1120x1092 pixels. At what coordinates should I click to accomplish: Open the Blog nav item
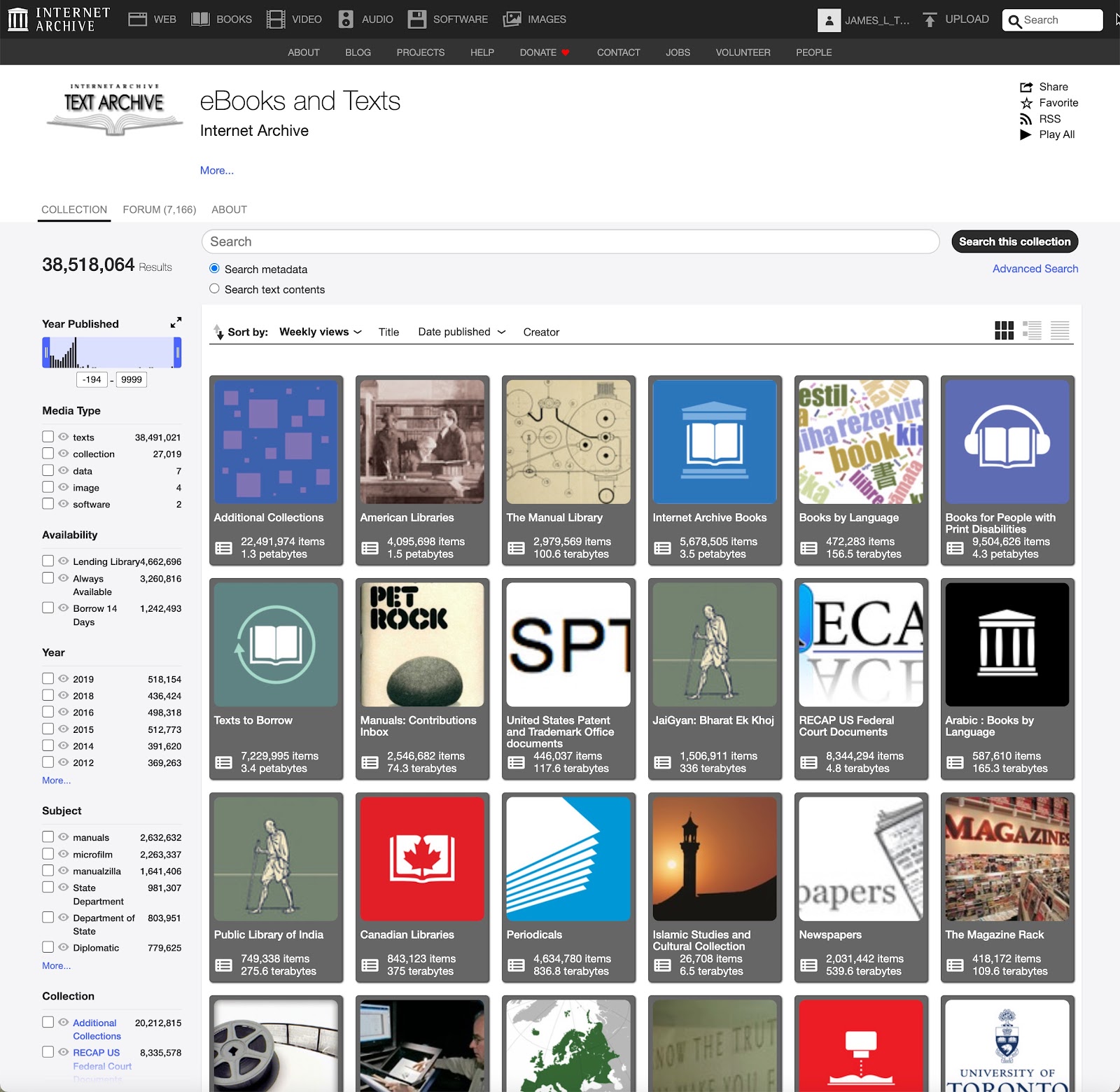click(x=358, y=52)
